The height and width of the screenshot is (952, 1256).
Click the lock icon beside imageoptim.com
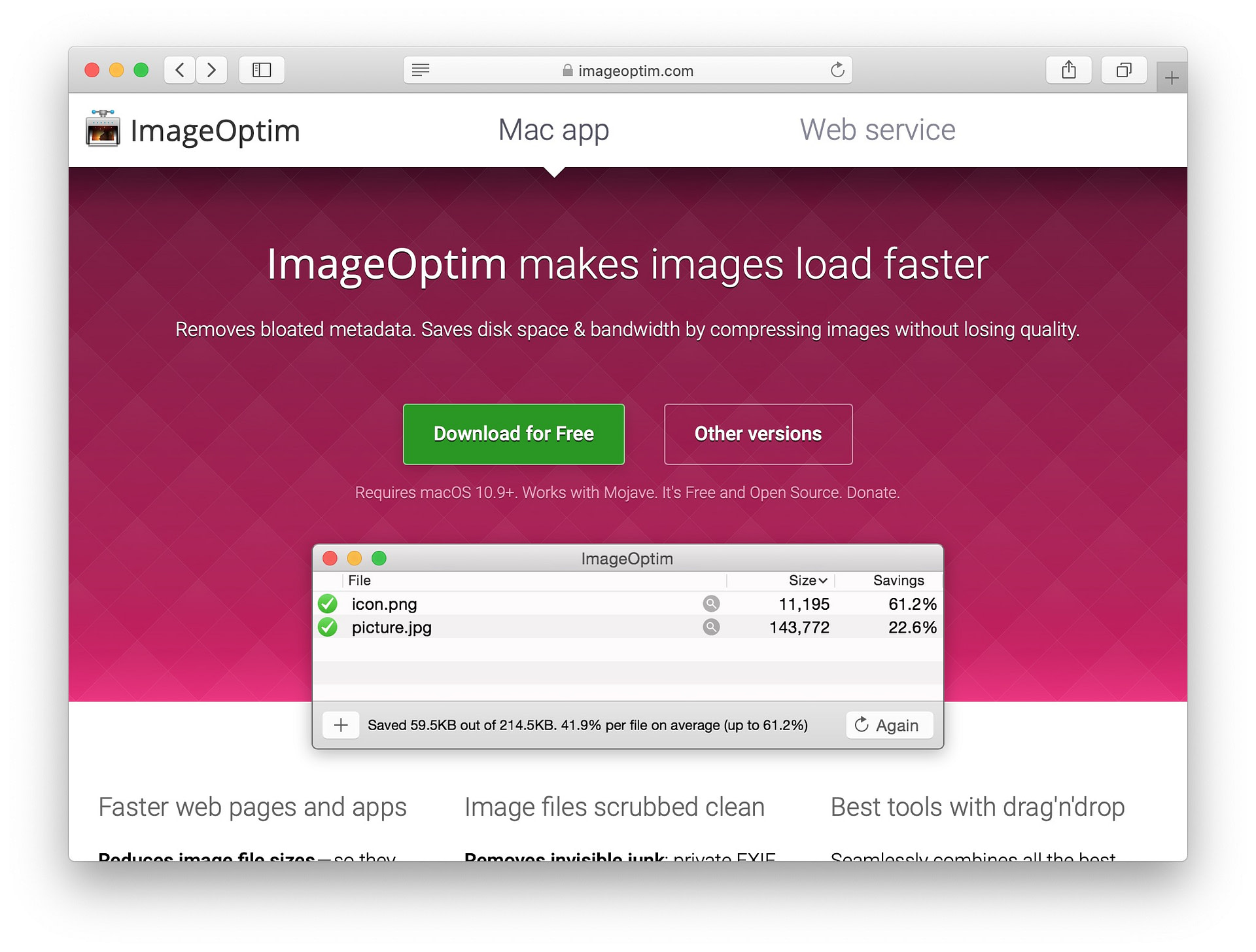[x=568, y=70]
